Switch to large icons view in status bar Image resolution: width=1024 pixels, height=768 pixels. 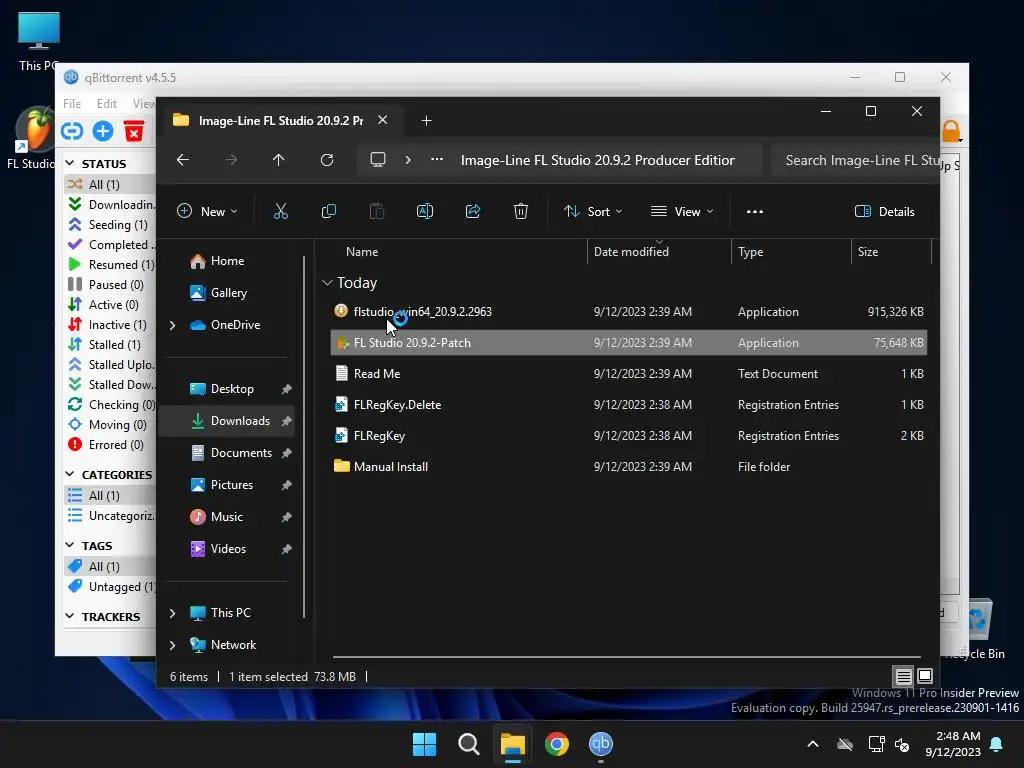[925, 676]
